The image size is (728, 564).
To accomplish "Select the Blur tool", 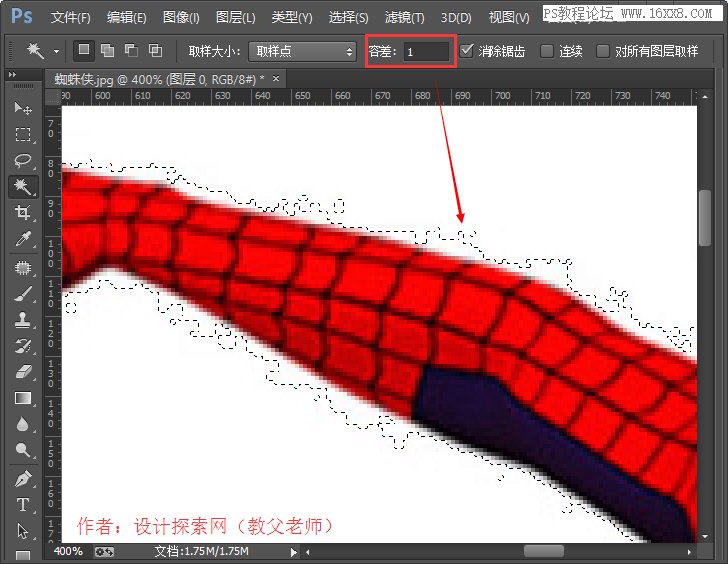I will click(x=23, y=424).
